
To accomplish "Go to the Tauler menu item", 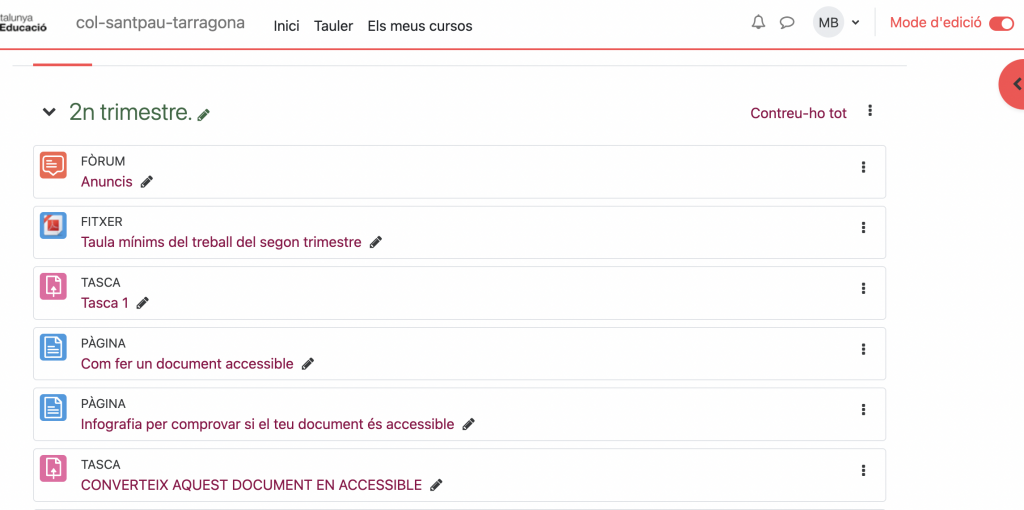I will [333, 26].
